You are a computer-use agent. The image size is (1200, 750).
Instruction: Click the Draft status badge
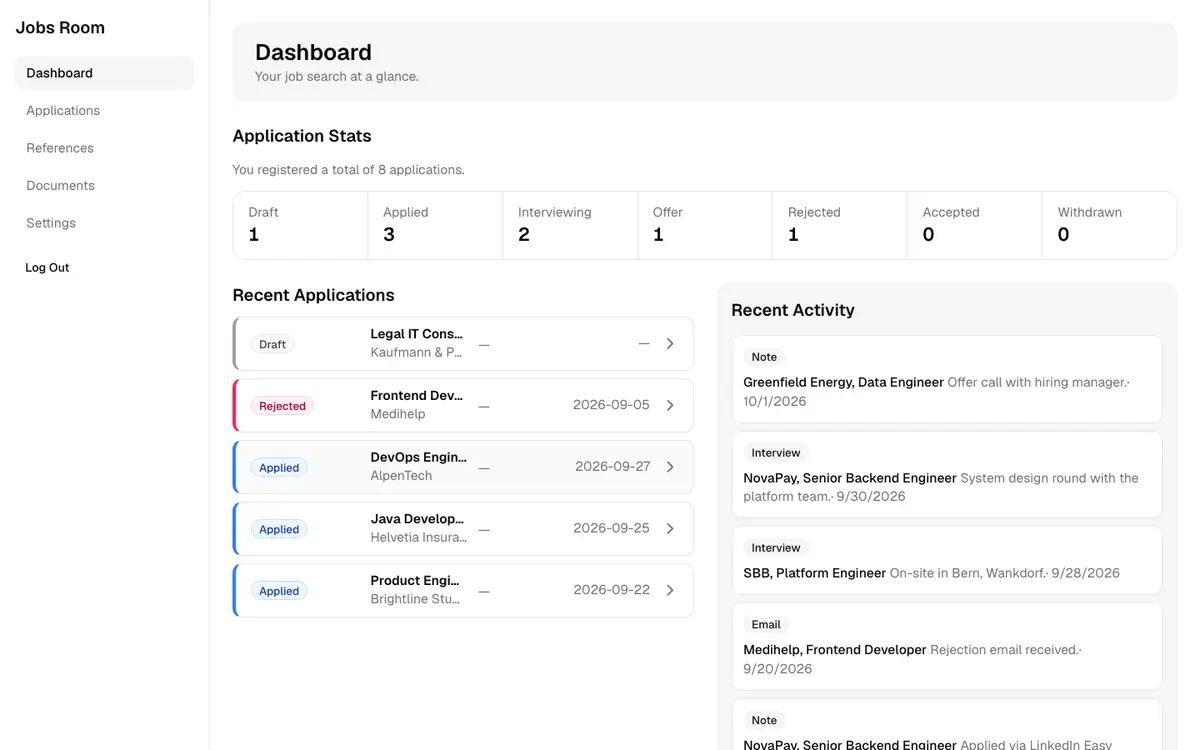pyautogui.click(x=272, y=344)
